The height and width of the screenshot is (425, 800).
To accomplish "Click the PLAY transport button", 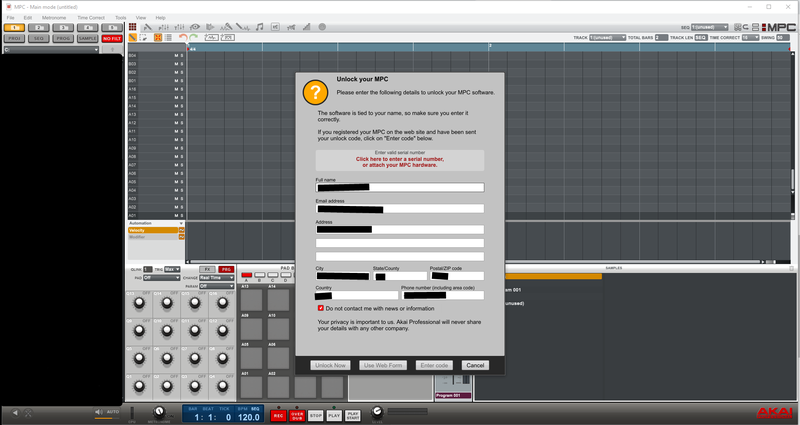I will coord(334,415).
